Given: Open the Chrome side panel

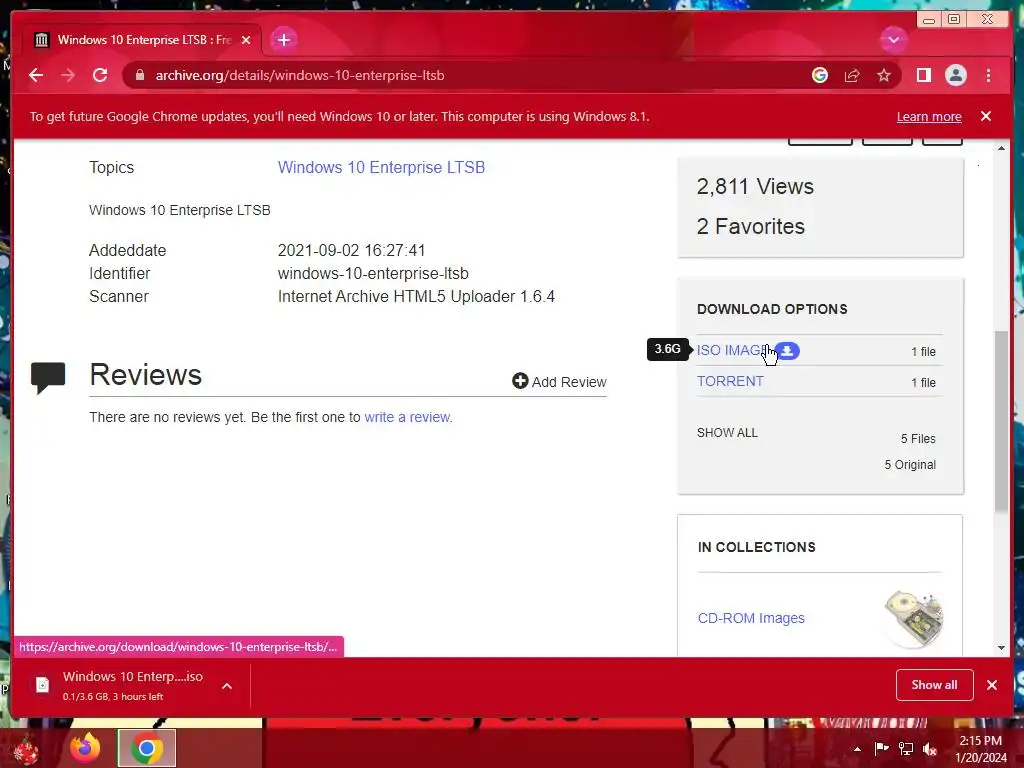Looking at the screenshot, I should 923,75.
